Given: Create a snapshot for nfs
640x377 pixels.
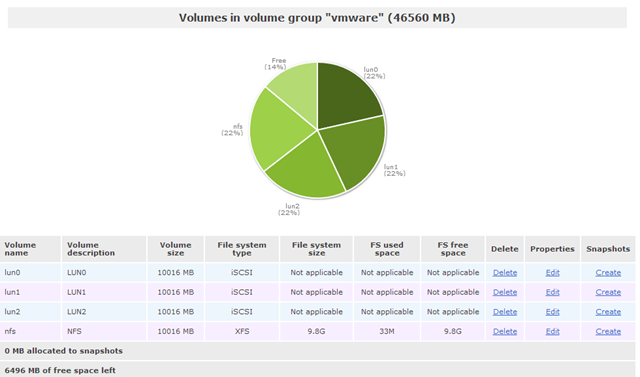Looking at the screenshot, I should [608, 331].
